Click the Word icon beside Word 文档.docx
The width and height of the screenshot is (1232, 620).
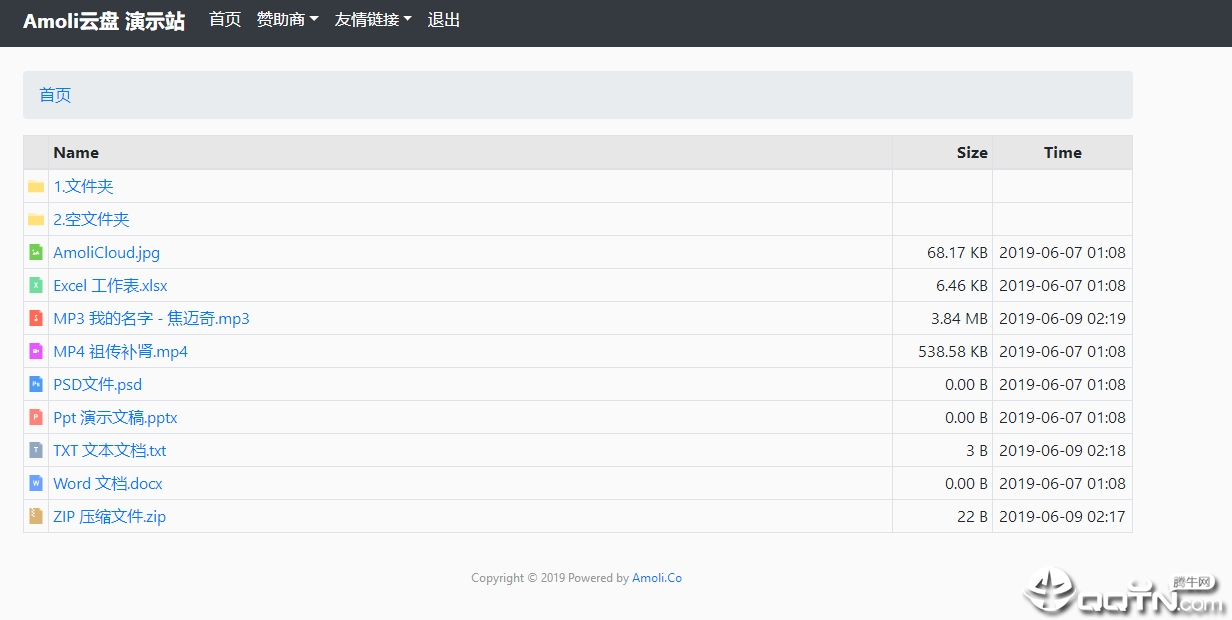coord(36,483)
